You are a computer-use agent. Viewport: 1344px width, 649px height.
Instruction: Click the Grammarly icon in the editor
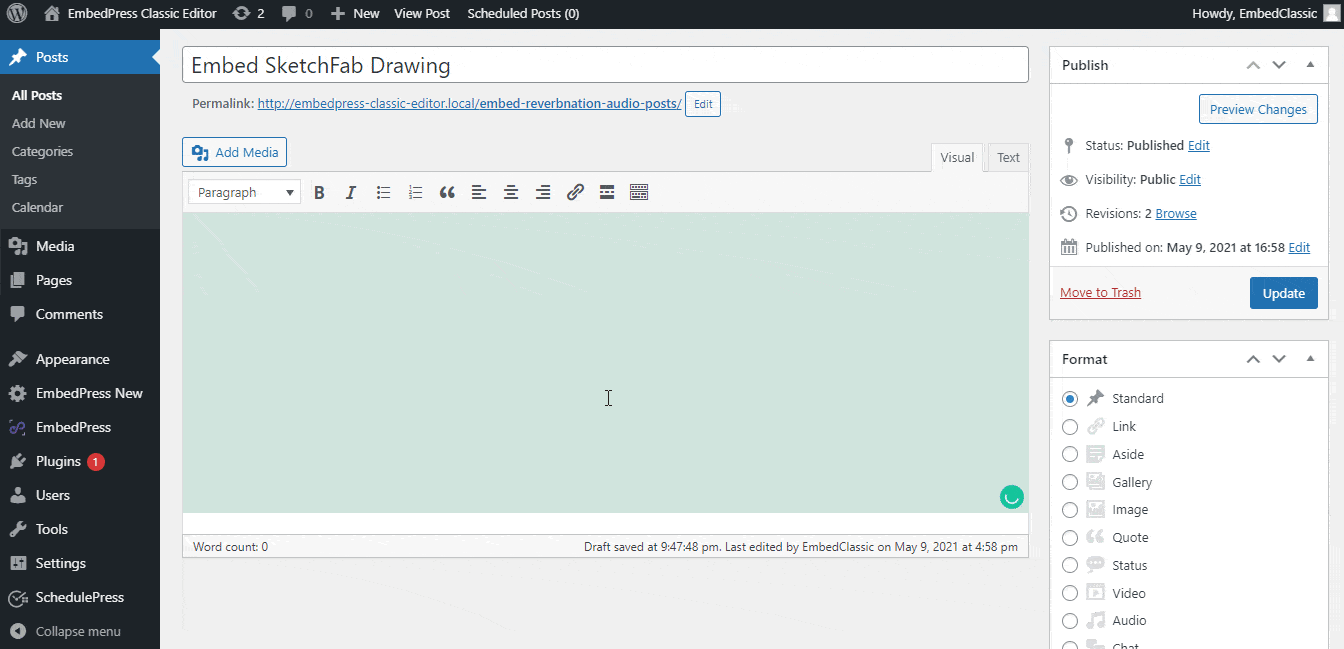click(1012, 496)
